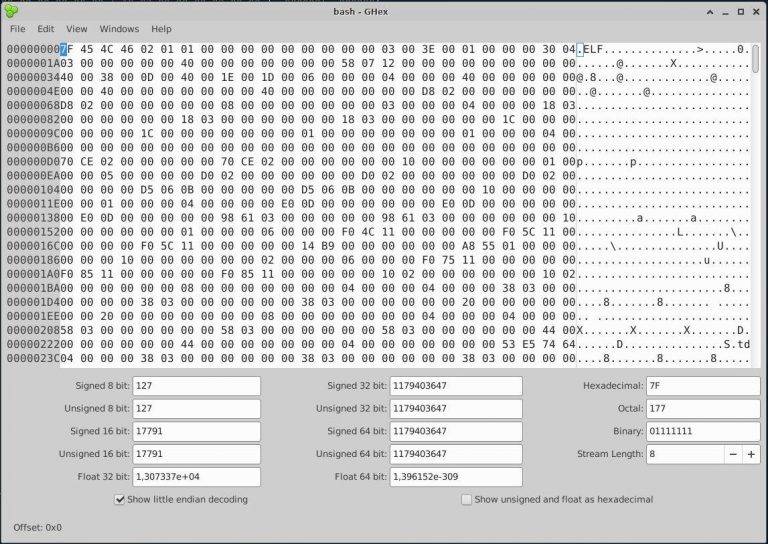Close the GHex window

click(x=757, y=12)
